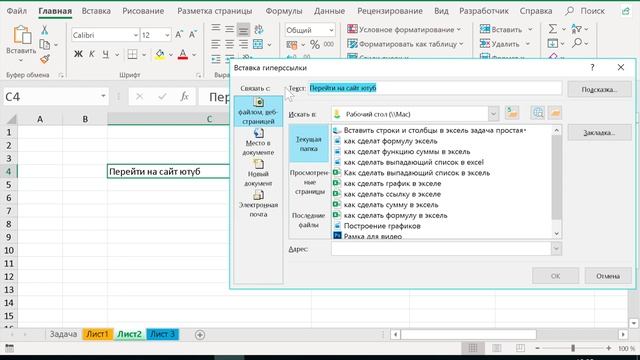
Task: Open the Искать в folder dropdown
Action: [493, 114]
